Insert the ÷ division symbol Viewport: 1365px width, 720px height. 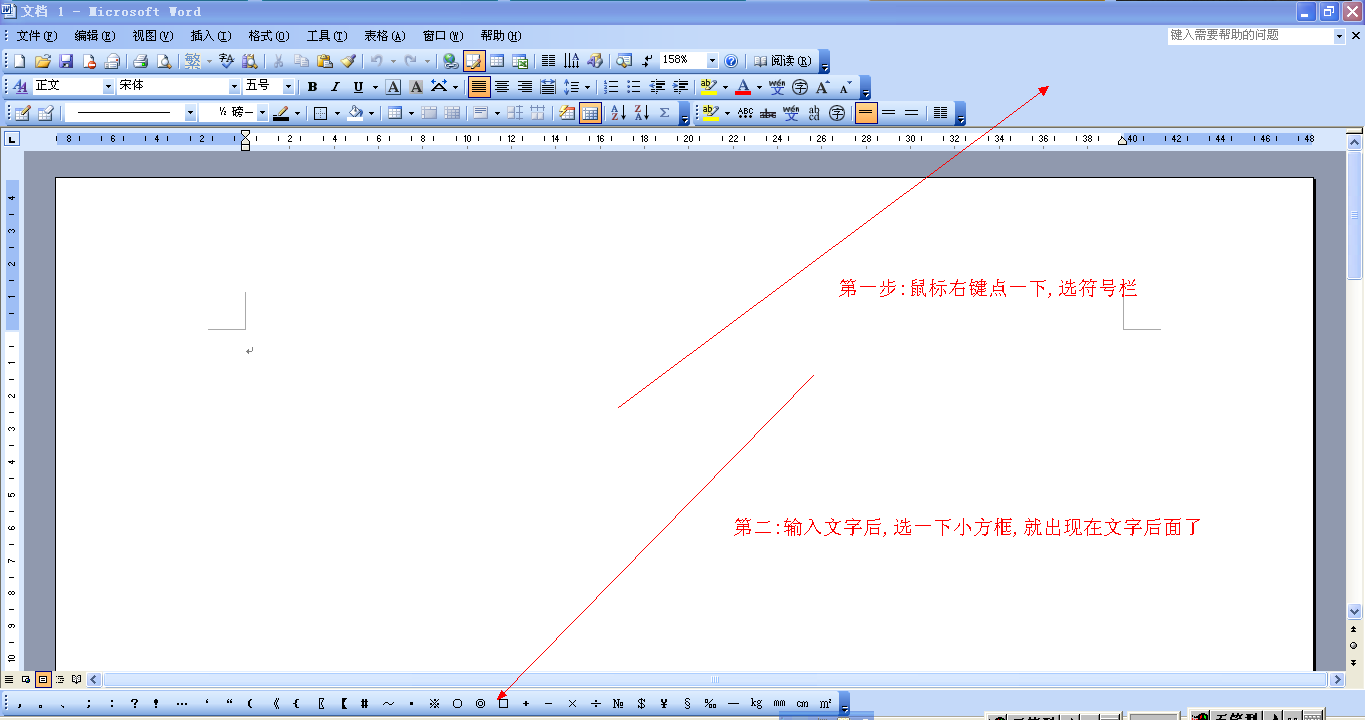(595, 703)
